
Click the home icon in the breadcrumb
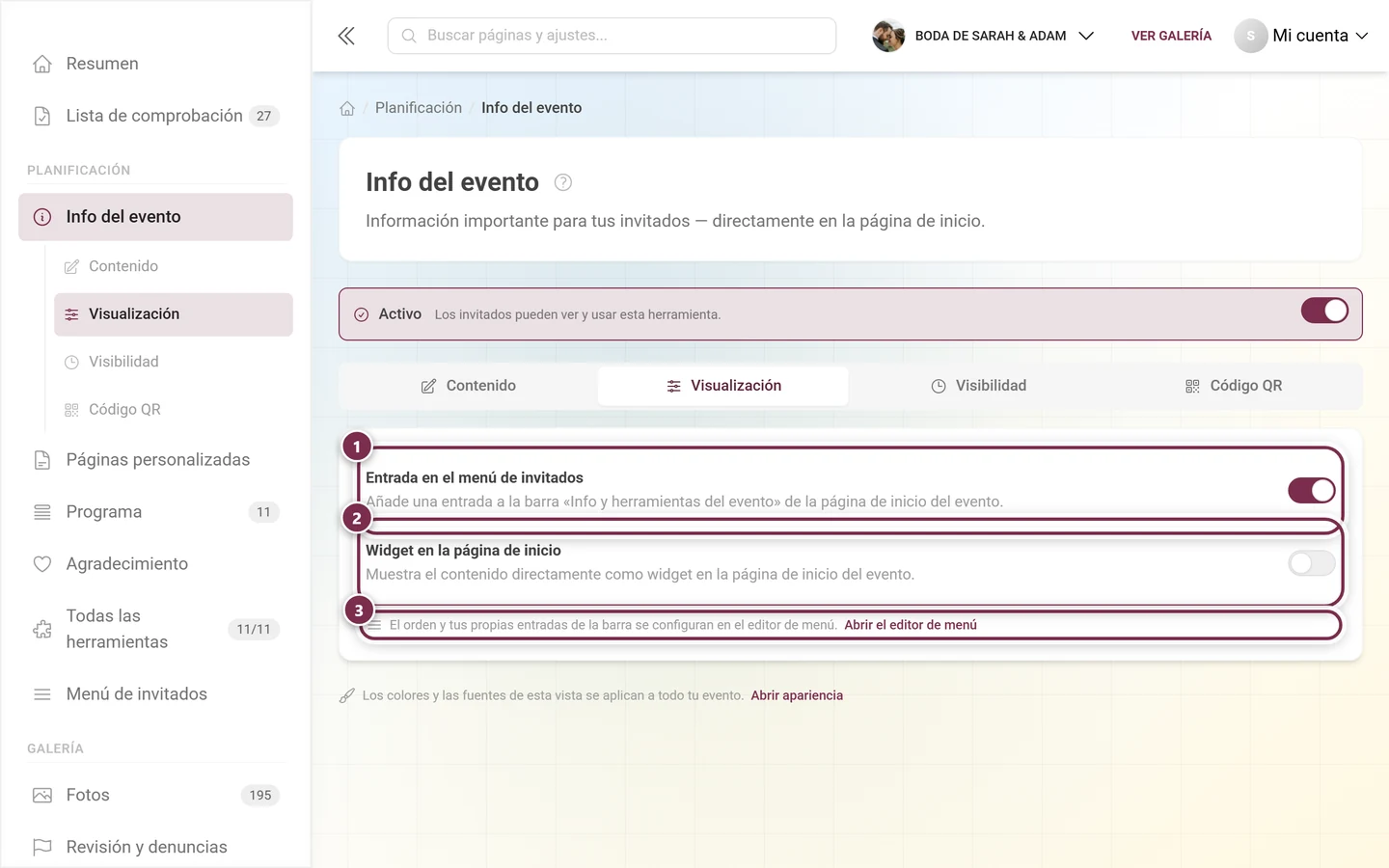point(347,108)
